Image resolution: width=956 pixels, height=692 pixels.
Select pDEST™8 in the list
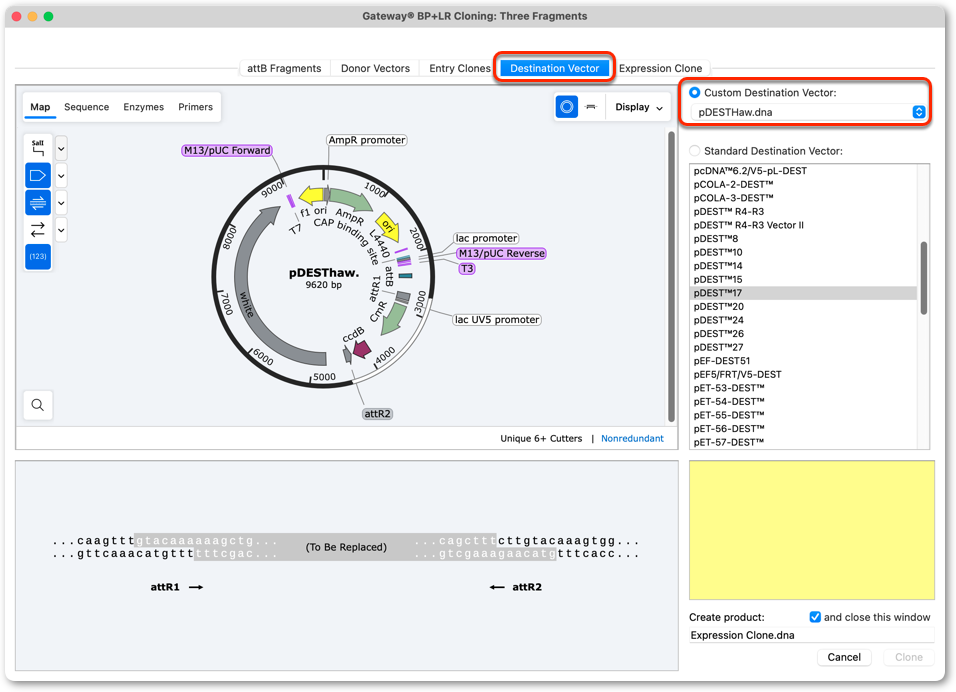click(803, 238)
